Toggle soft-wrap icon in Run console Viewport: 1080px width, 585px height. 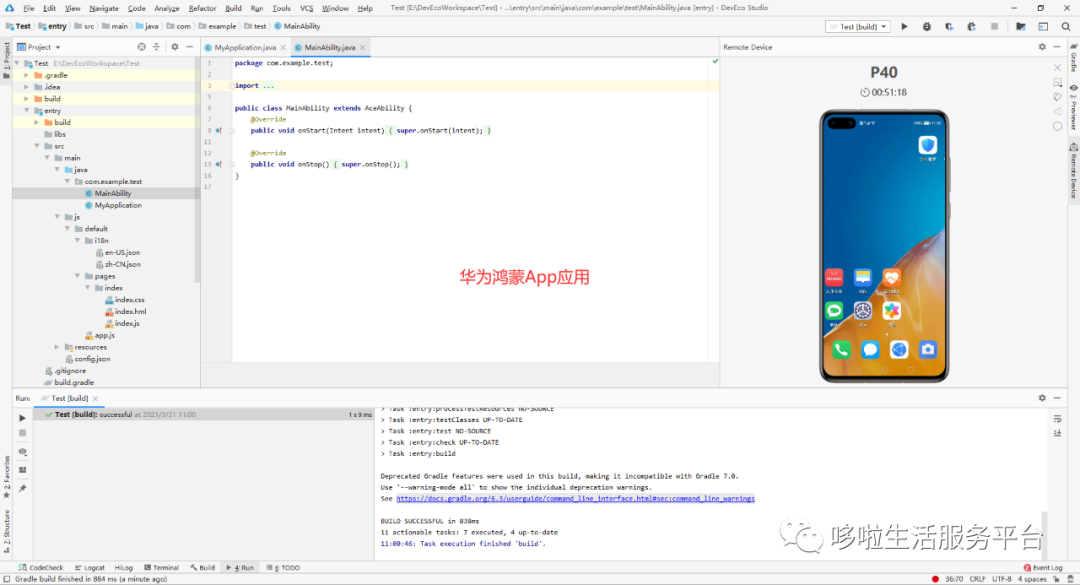(x=1057, y=419)
